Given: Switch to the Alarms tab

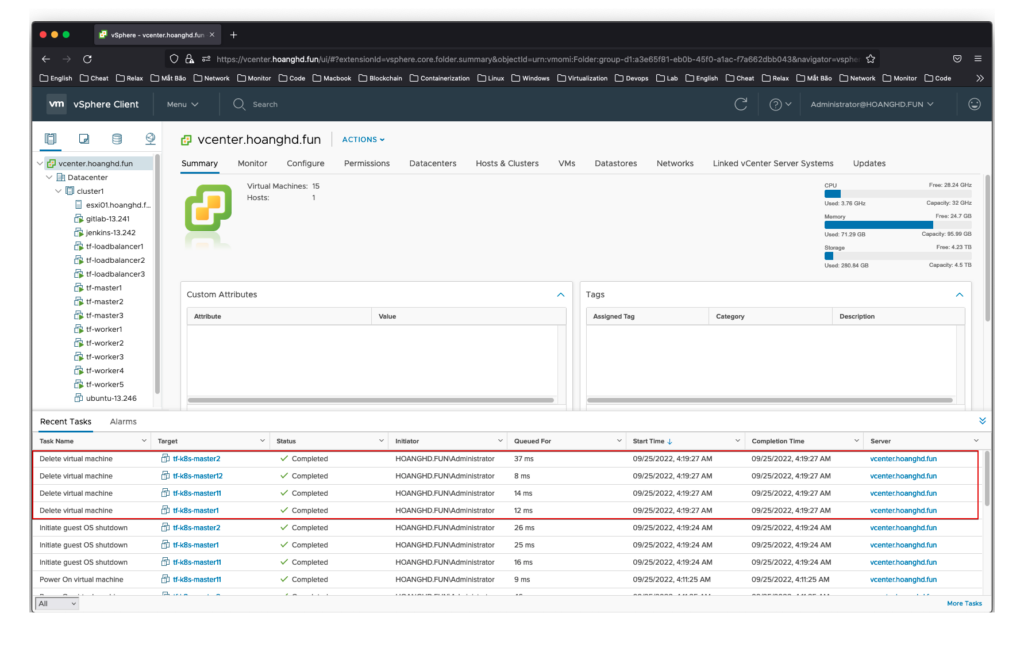Looking at the screenshot, I should (123, 422).
